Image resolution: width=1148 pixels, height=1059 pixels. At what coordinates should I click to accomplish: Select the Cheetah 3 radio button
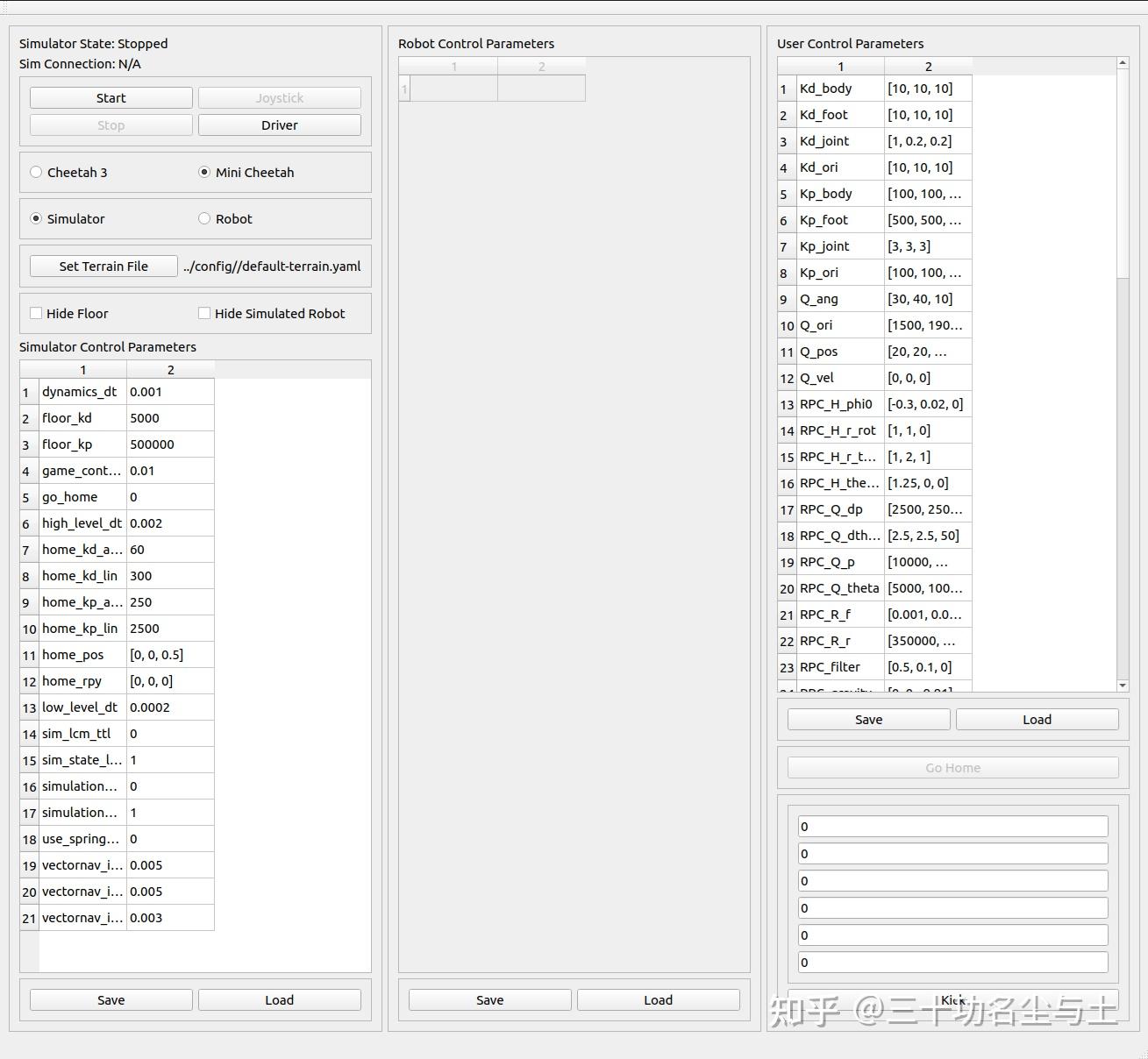coord(68,173)
